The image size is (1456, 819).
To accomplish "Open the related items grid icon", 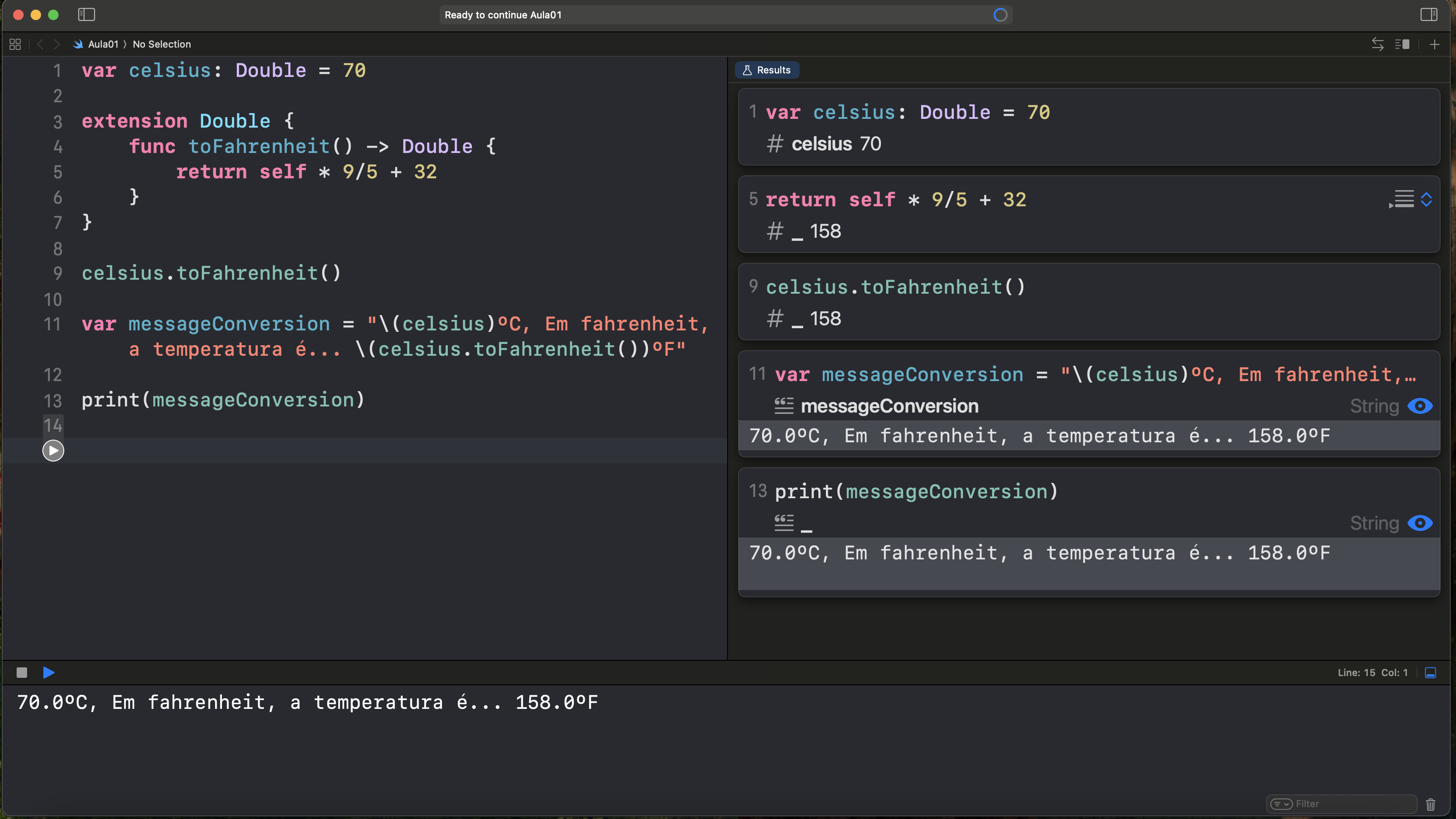I will 15,44.
